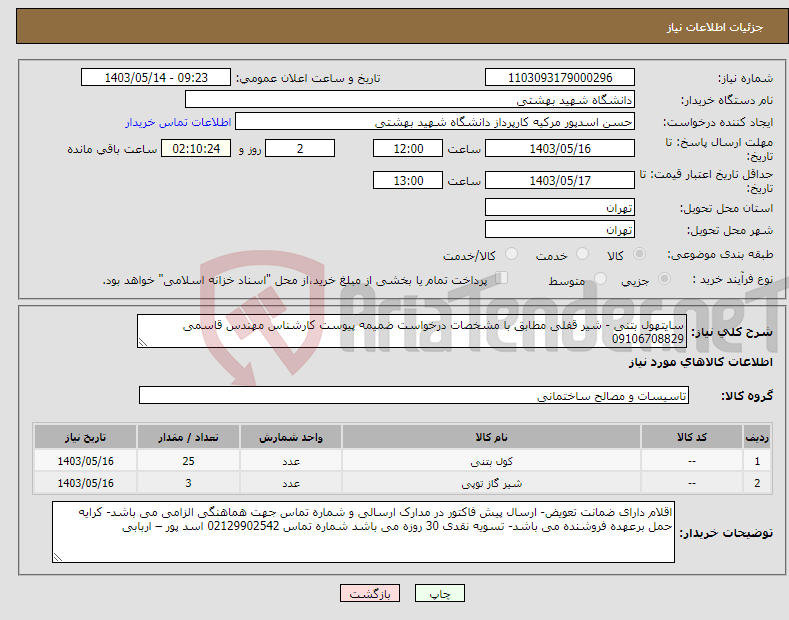Click row number 2 cell
This screenshot has height=620, width=789.
757,483
